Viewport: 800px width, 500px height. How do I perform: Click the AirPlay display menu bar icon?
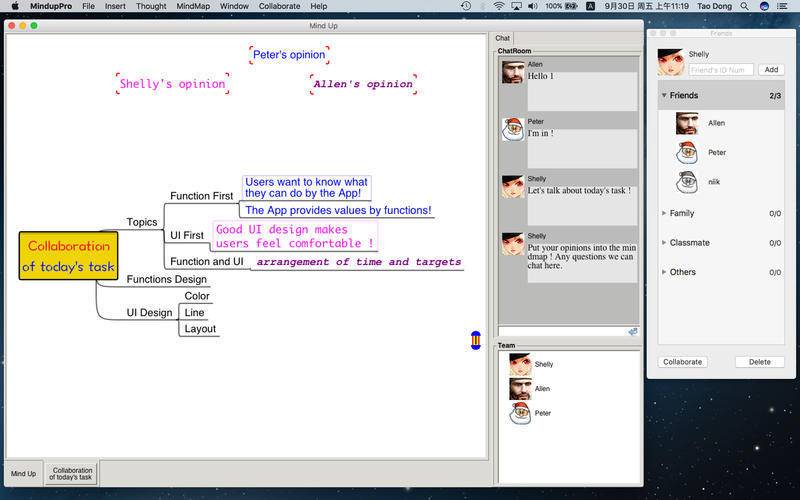coord(516,6)
